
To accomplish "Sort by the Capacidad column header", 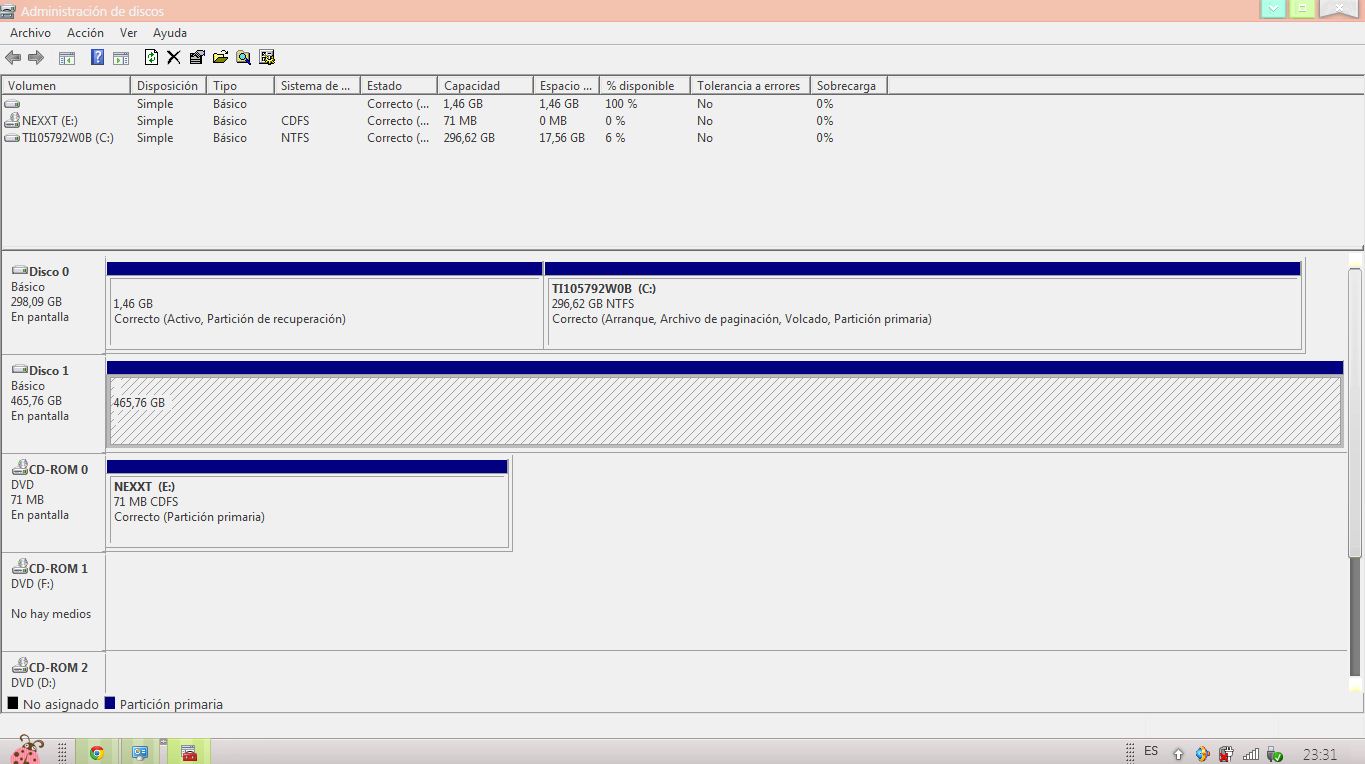I will point(485,86).
